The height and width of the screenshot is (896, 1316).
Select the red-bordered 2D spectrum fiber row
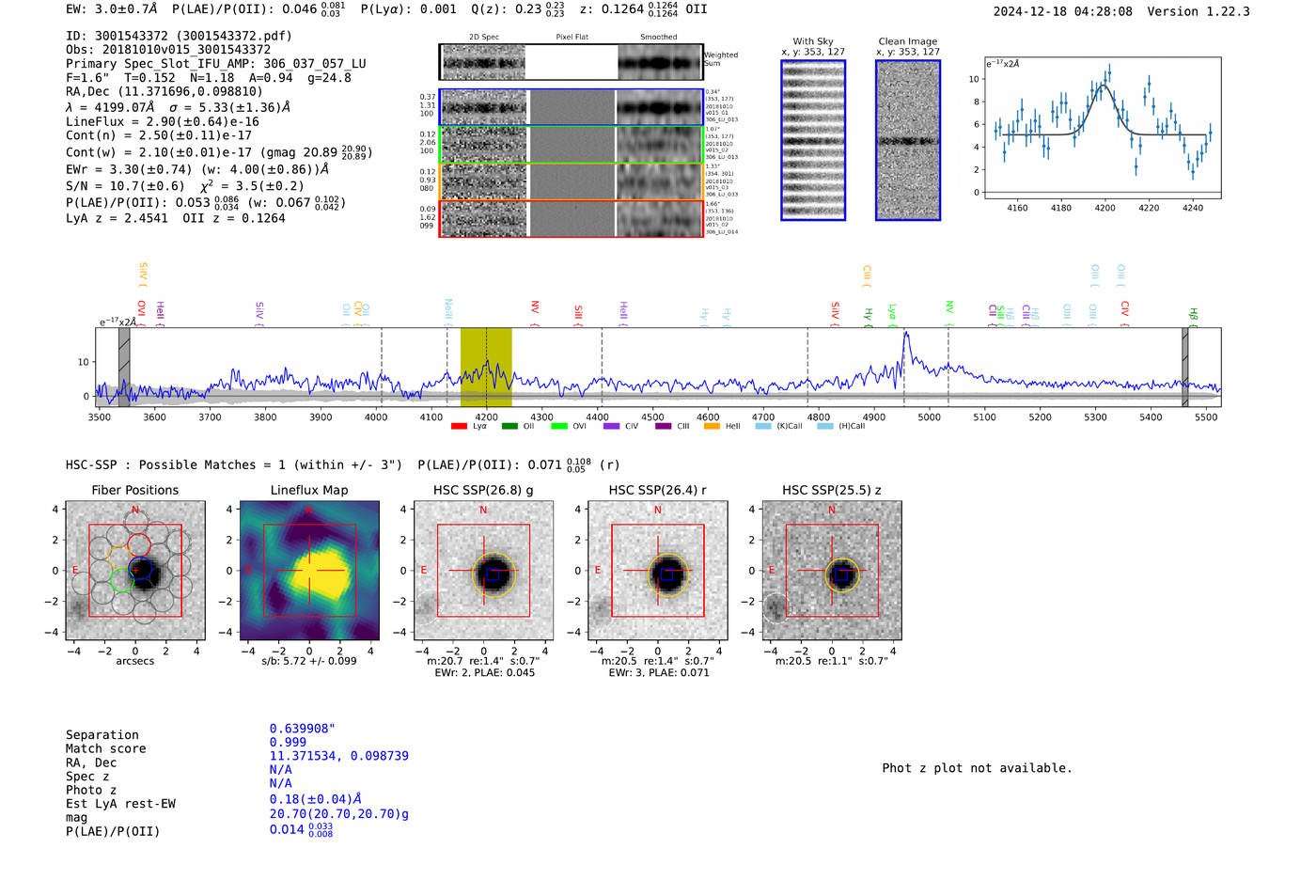(571, 218)
